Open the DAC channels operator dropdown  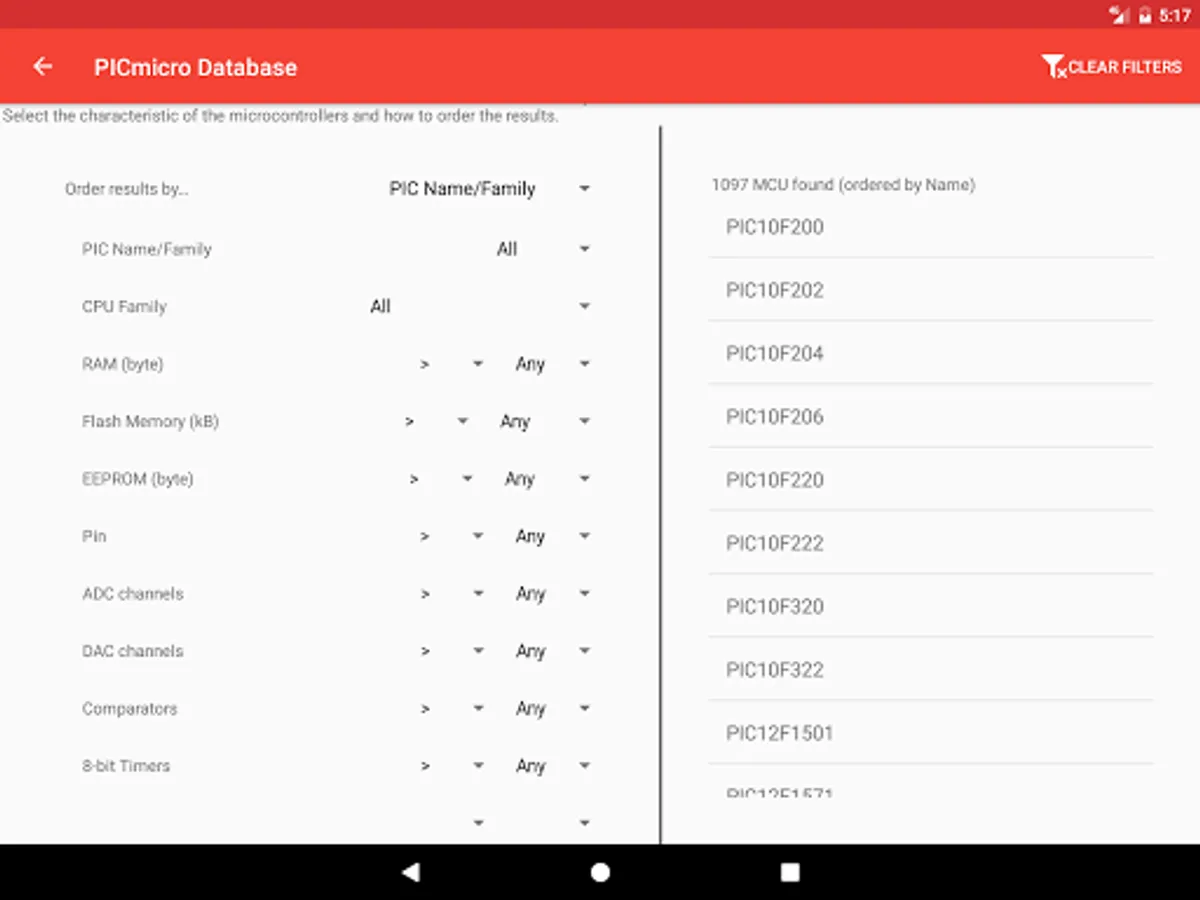tap(450, 651)
